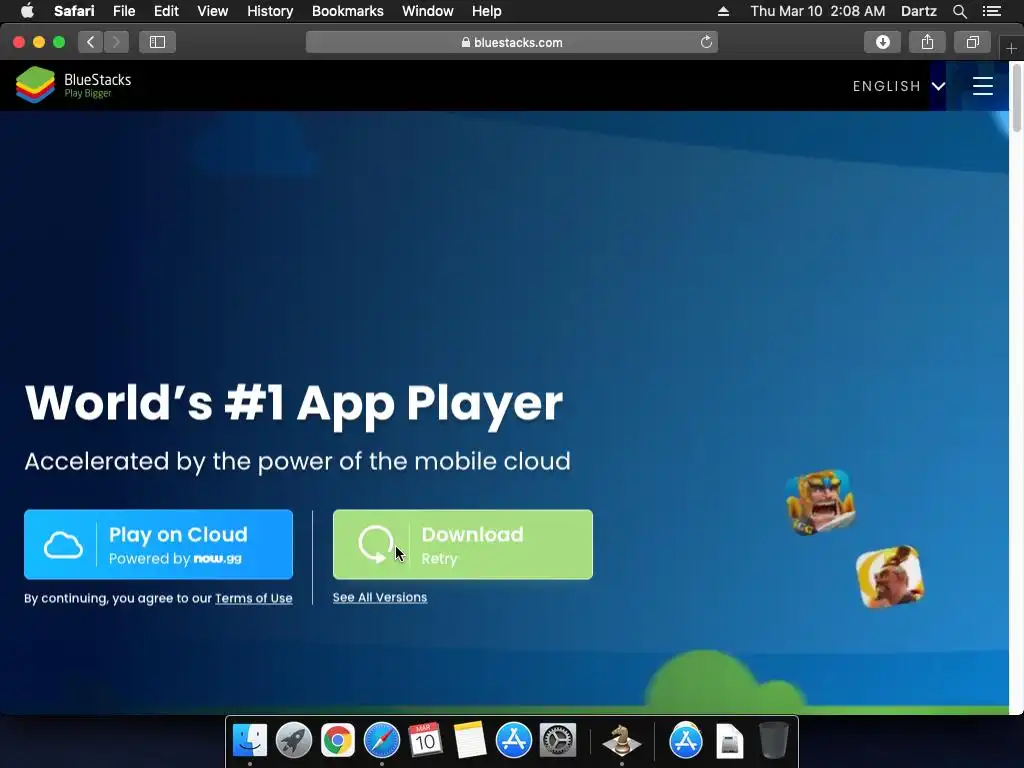
Task: Open Calendar from the dock
Action: 425,741
